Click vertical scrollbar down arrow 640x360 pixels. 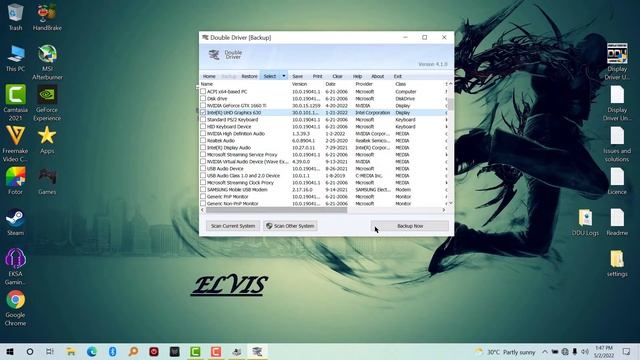tap(451, 203)
